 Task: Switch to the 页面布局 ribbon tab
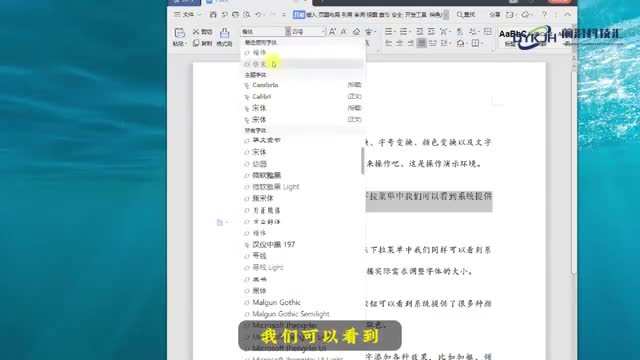329,15
